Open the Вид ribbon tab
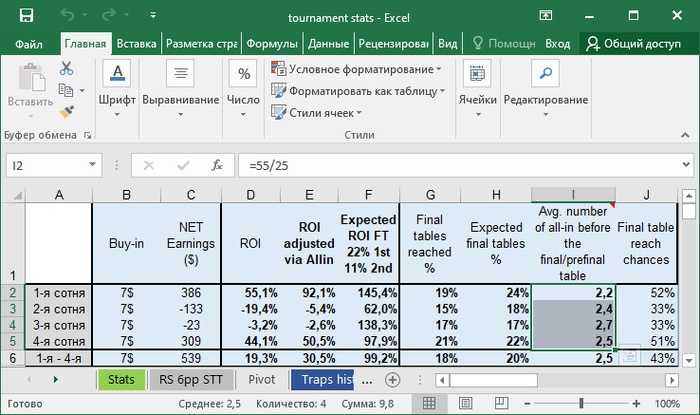Viewport: 700px width, 415px height. click(x=447, y=44)
